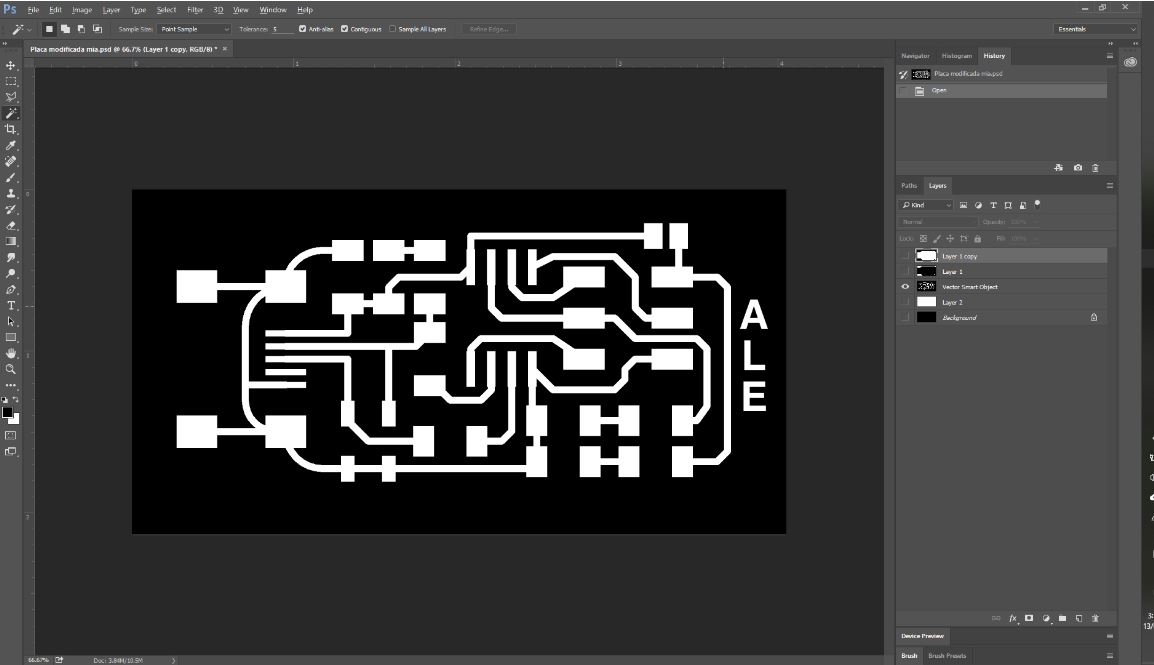Select the Brush tool
The image size is (1154, 665).
coord(10,177)
